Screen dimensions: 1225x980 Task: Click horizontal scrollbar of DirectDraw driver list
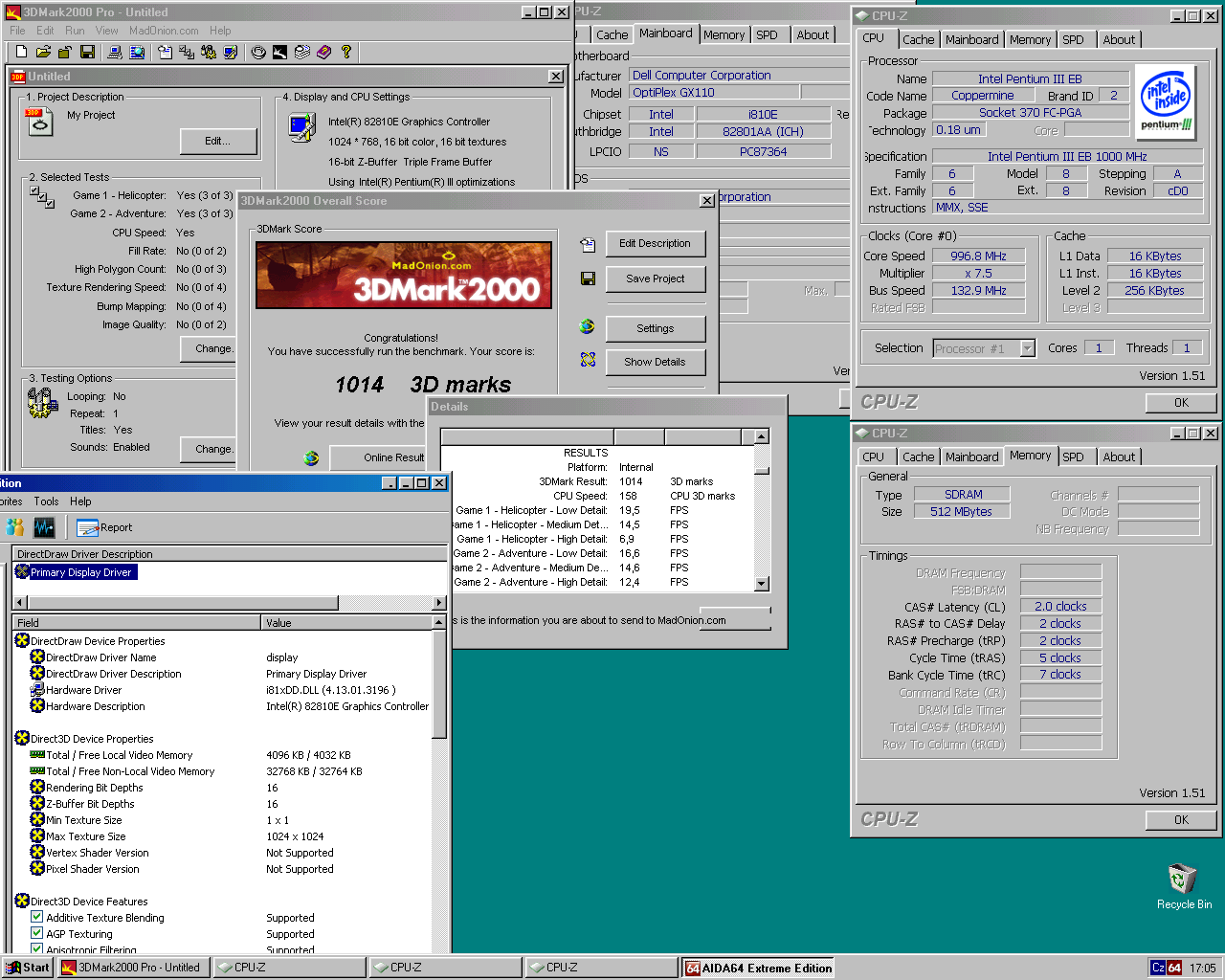(x=230, y=603)
